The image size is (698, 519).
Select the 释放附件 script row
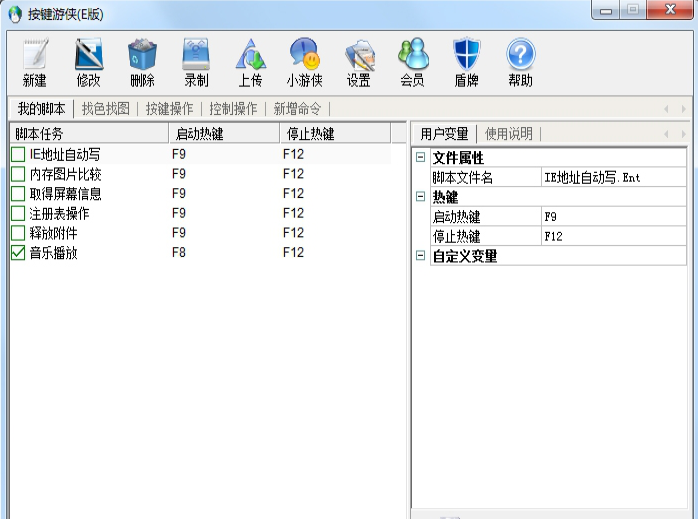click(200, 233)
